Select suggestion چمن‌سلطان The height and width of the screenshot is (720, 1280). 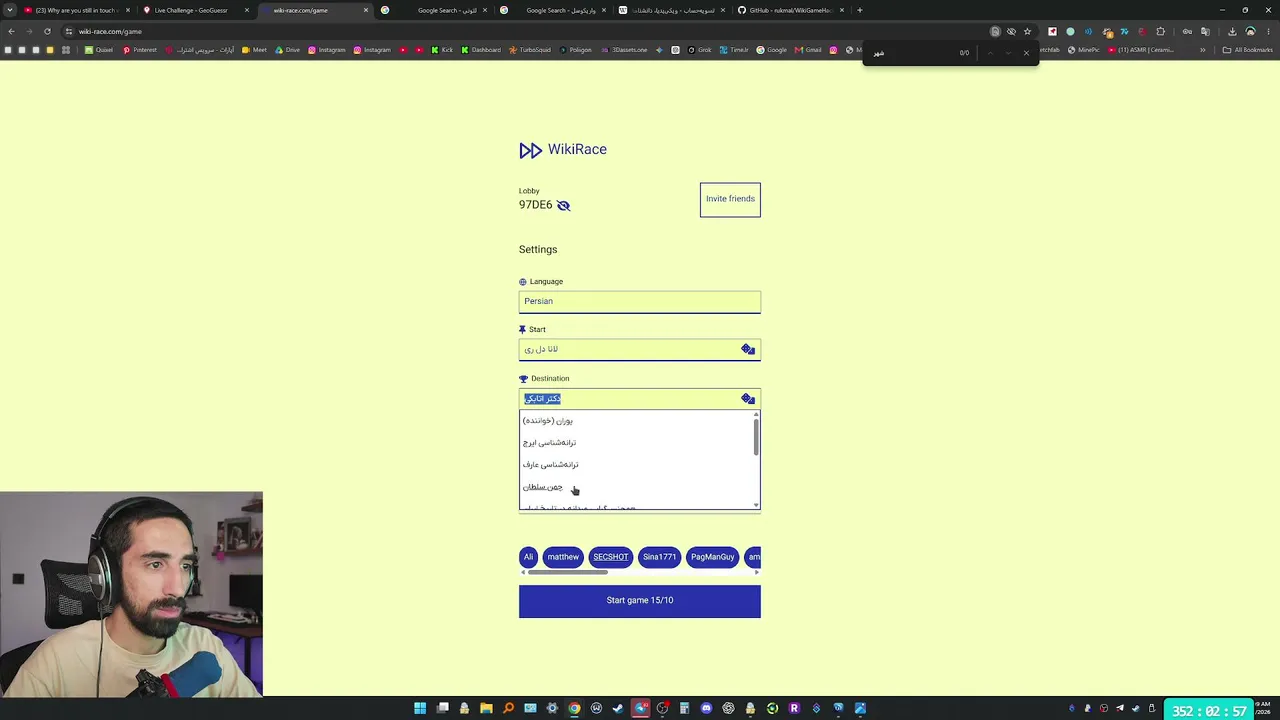click(x=636, y=487)
